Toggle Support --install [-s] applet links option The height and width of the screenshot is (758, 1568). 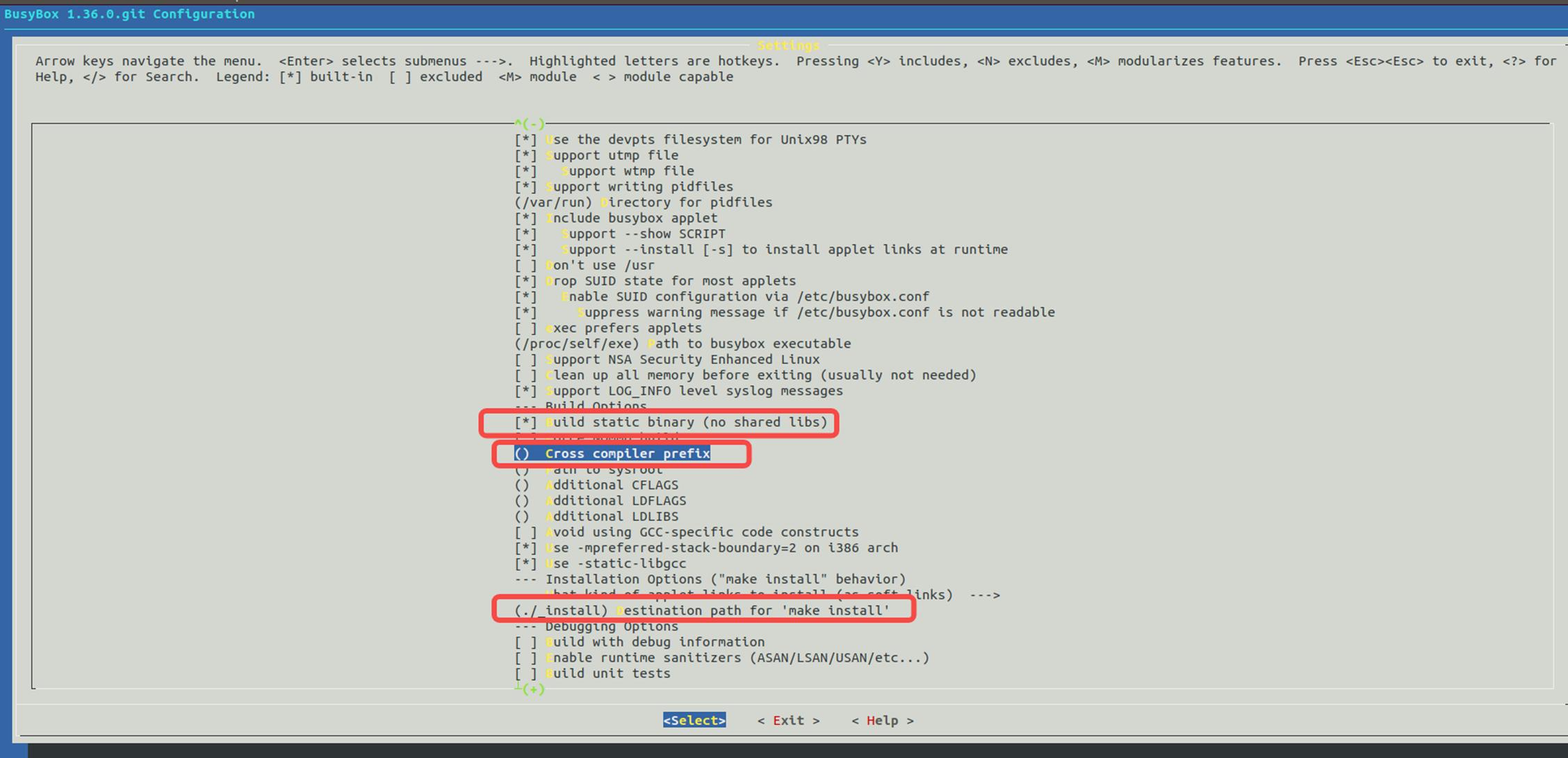(761, 249)
